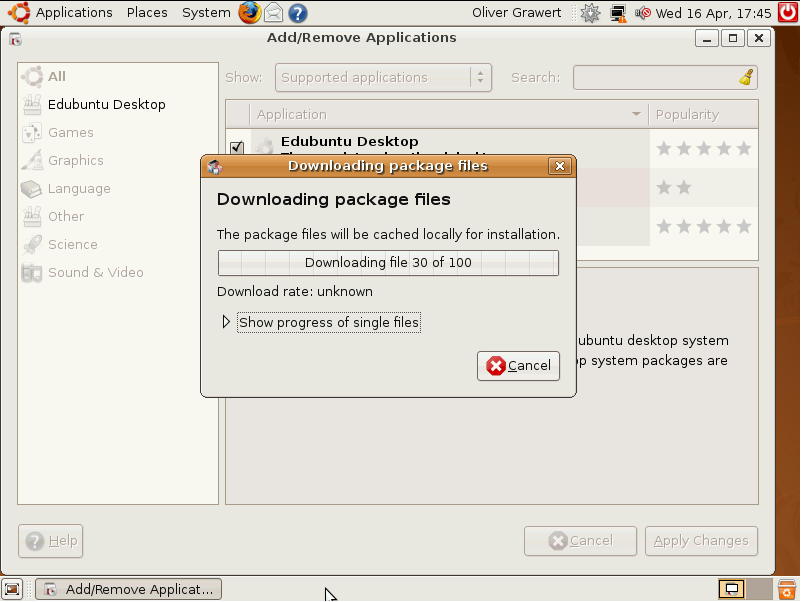Image resolution: width=802 pixels, height=602 pixels.
Task: Select the Graphics category icon
Action: point(32,161)
